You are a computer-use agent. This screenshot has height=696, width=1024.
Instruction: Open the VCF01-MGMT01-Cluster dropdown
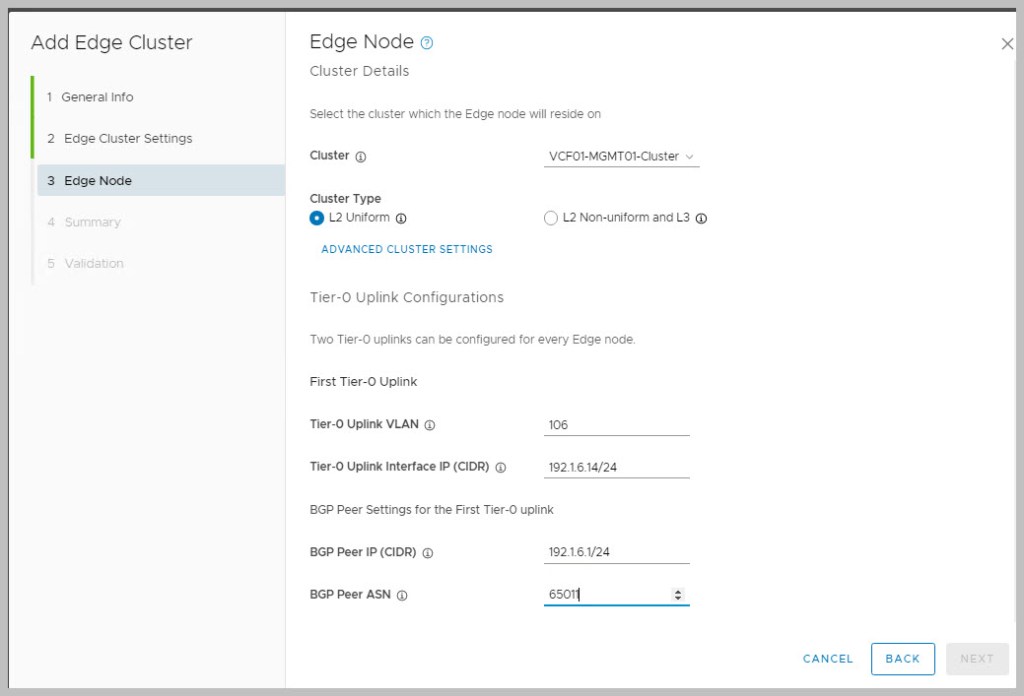pos(620,157)
